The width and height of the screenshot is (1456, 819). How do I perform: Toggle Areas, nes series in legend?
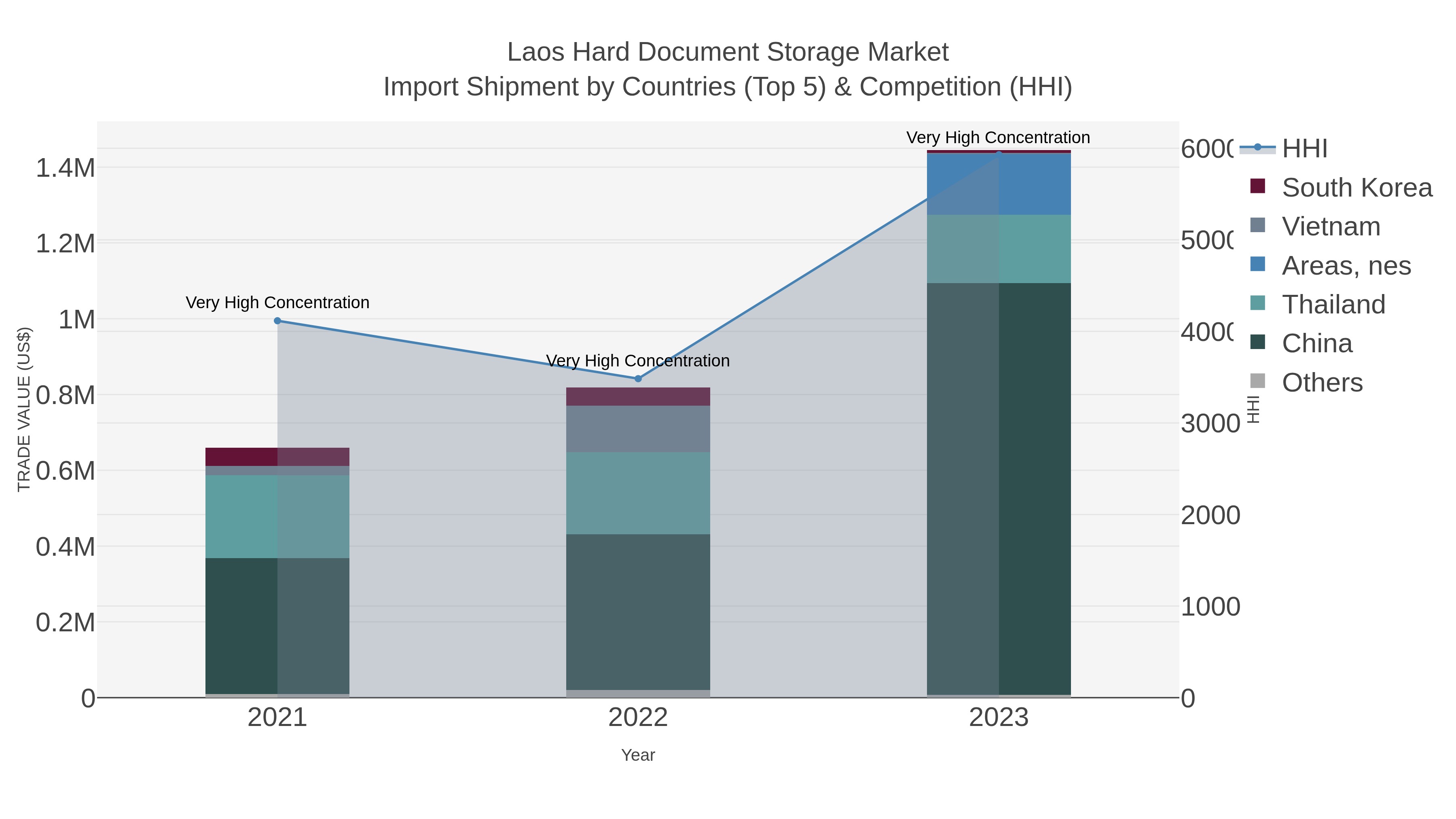[1330, 266]
